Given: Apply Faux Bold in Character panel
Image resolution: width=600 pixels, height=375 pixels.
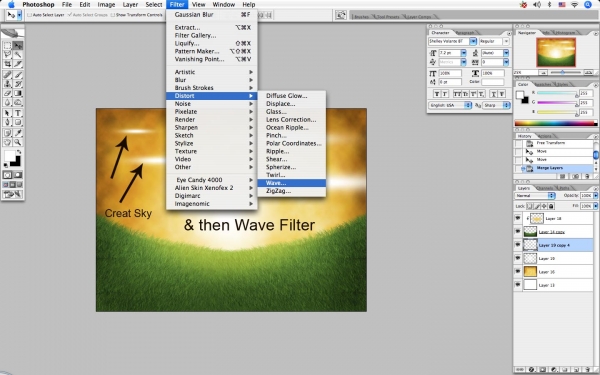Looking at the screenshot, I should 437,94.
